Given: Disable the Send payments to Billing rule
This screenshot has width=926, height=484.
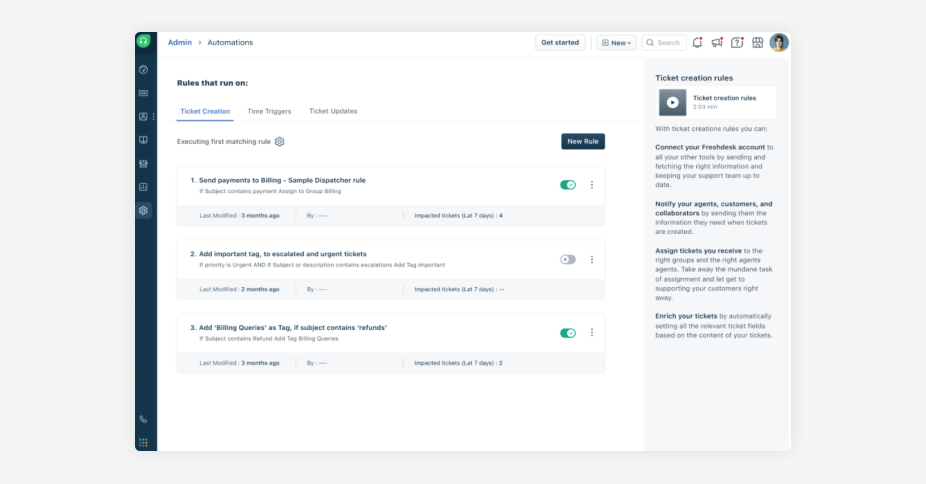Looking at the screenshot, I should click(x=568, y=185).
